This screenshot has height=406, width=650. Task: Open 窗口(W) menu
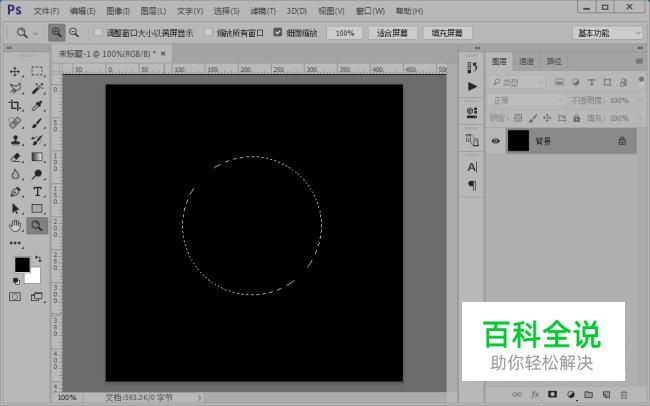point(370,11)
